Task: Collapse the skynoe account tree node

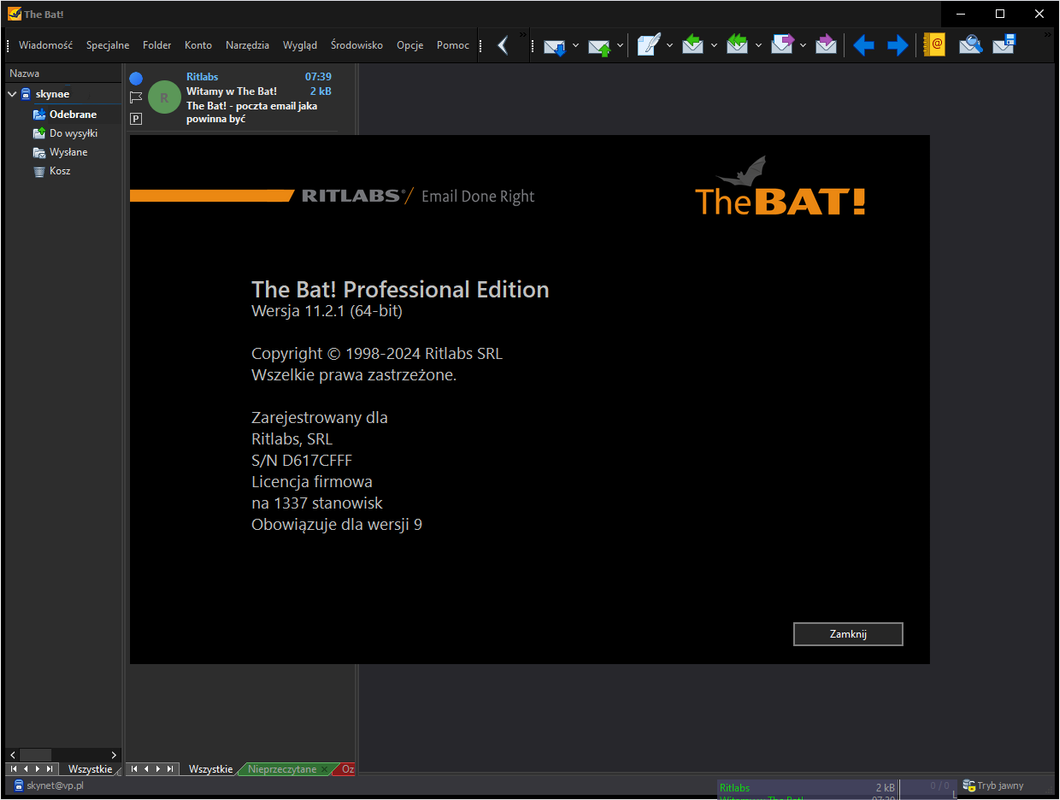Action: tap(12, 94)
